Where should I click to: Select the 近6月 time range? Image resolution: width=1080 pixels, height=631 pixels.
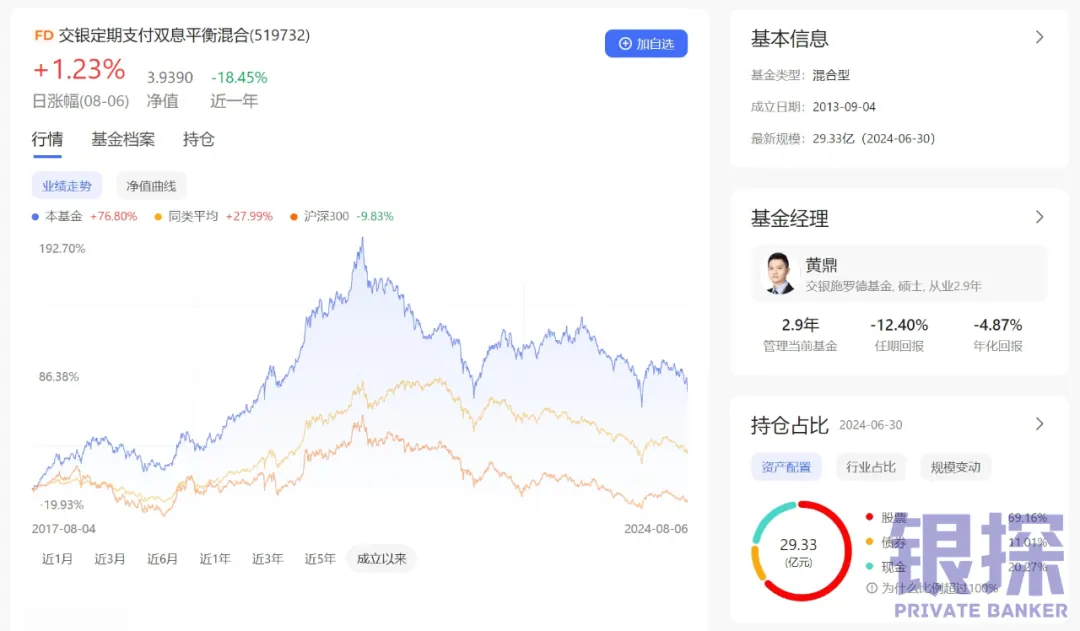[x=163, y=559]
